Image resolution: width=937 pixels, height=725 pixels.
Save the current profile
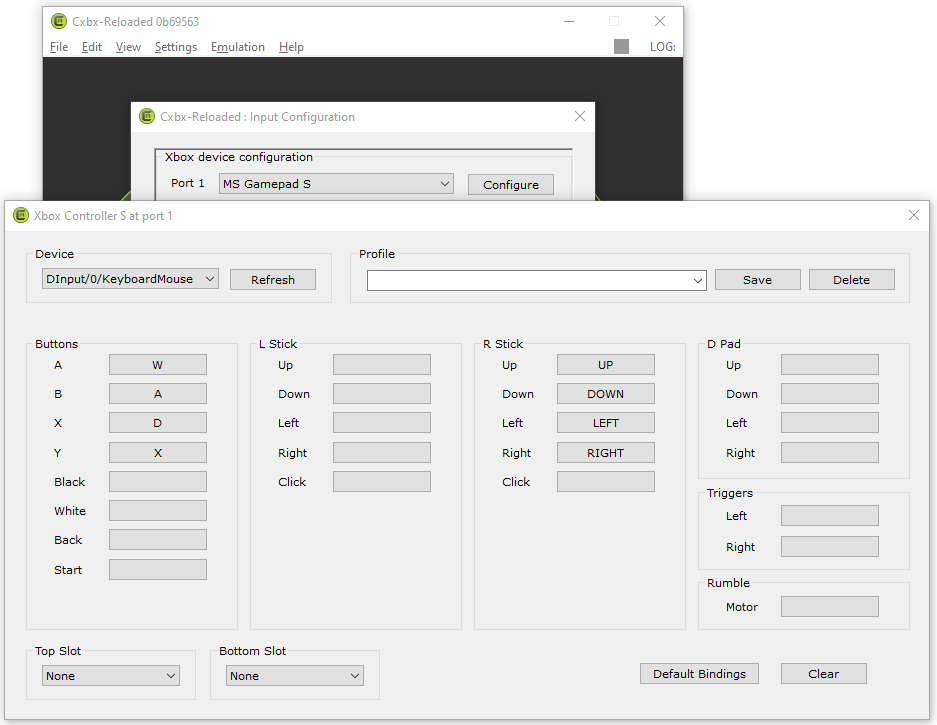coord(758,280)
